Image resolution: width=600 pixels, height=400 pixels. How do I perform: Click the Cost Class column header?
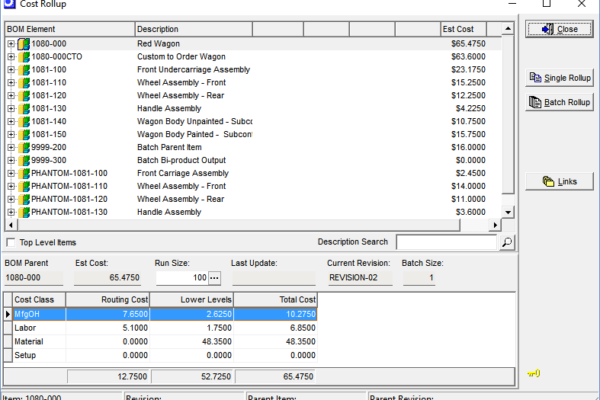click(x=39, y=300)
